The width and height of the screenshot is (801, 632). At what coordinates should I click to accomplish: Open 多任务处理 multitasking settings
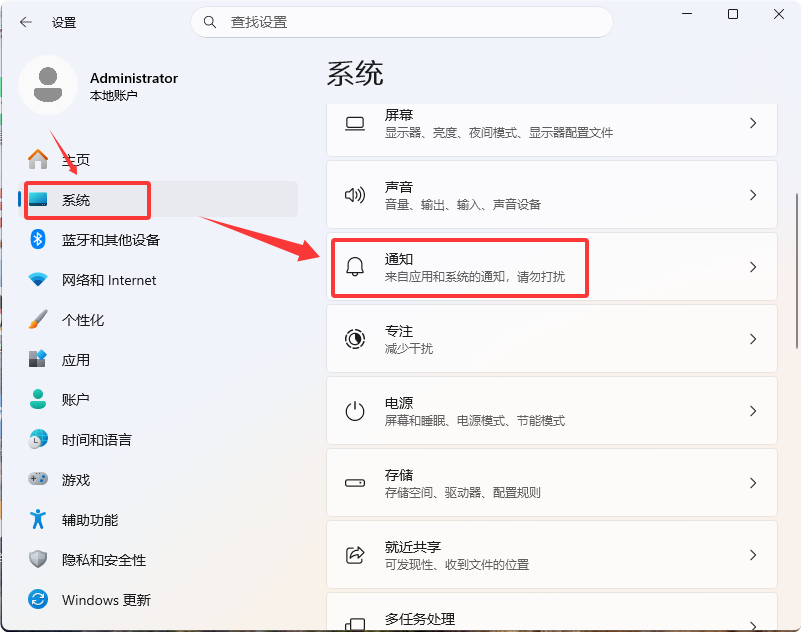pos(552,612)
